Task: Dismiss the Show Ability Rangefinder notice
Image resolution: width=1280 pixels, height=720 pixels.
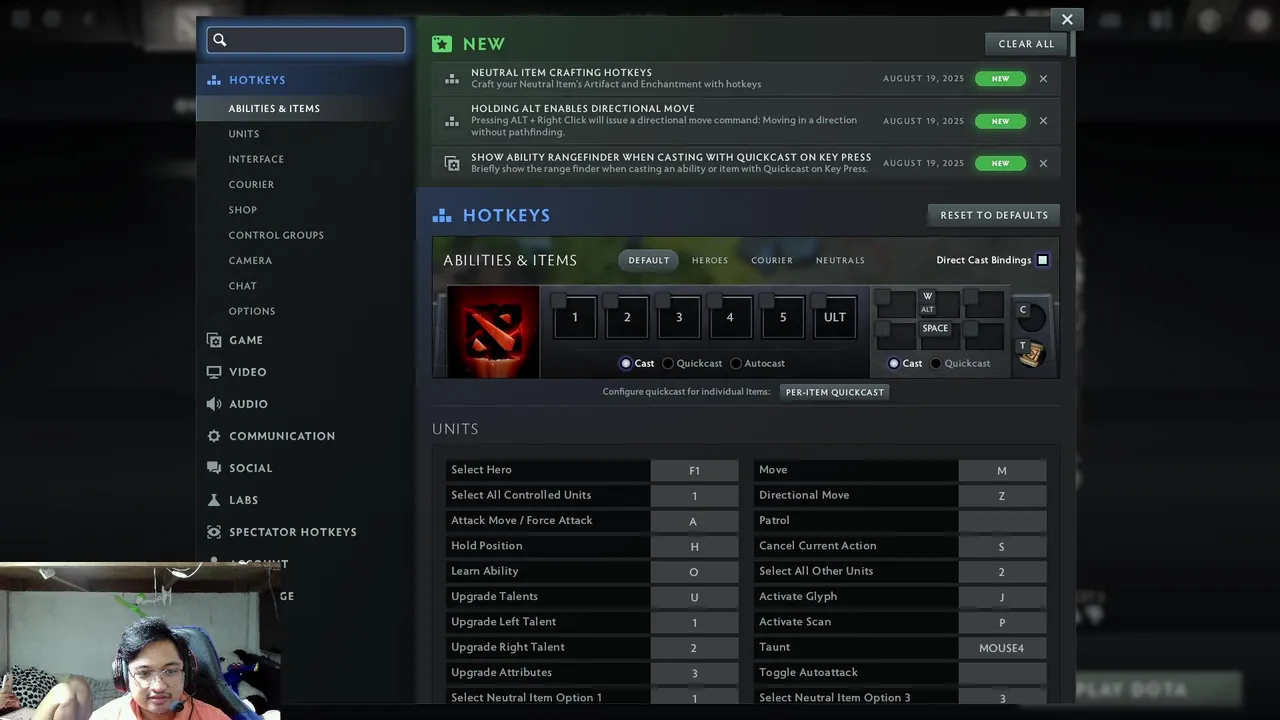Action: pyautogui.click(x=1043, y=163)
